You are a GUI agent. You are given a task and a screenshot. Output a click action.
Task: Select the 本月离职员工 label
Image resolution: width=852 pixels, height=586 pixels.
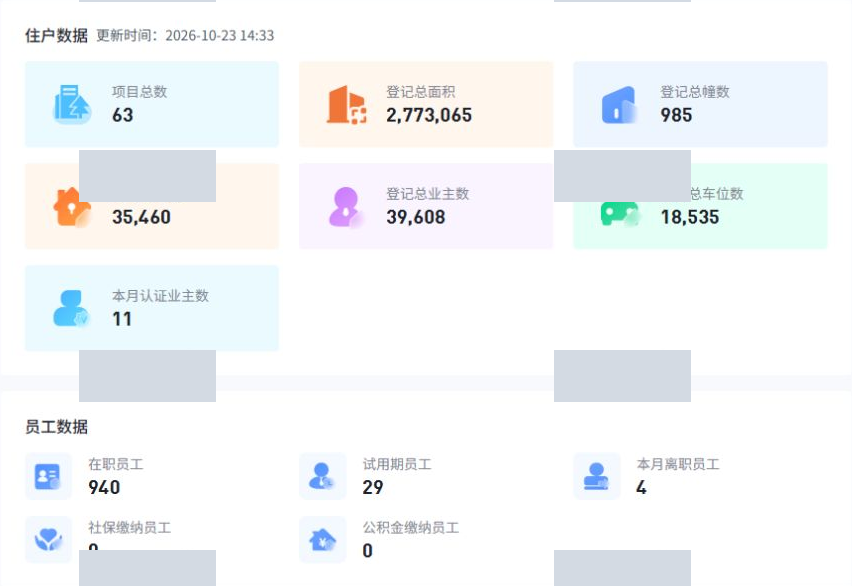[x=678, y=464]
